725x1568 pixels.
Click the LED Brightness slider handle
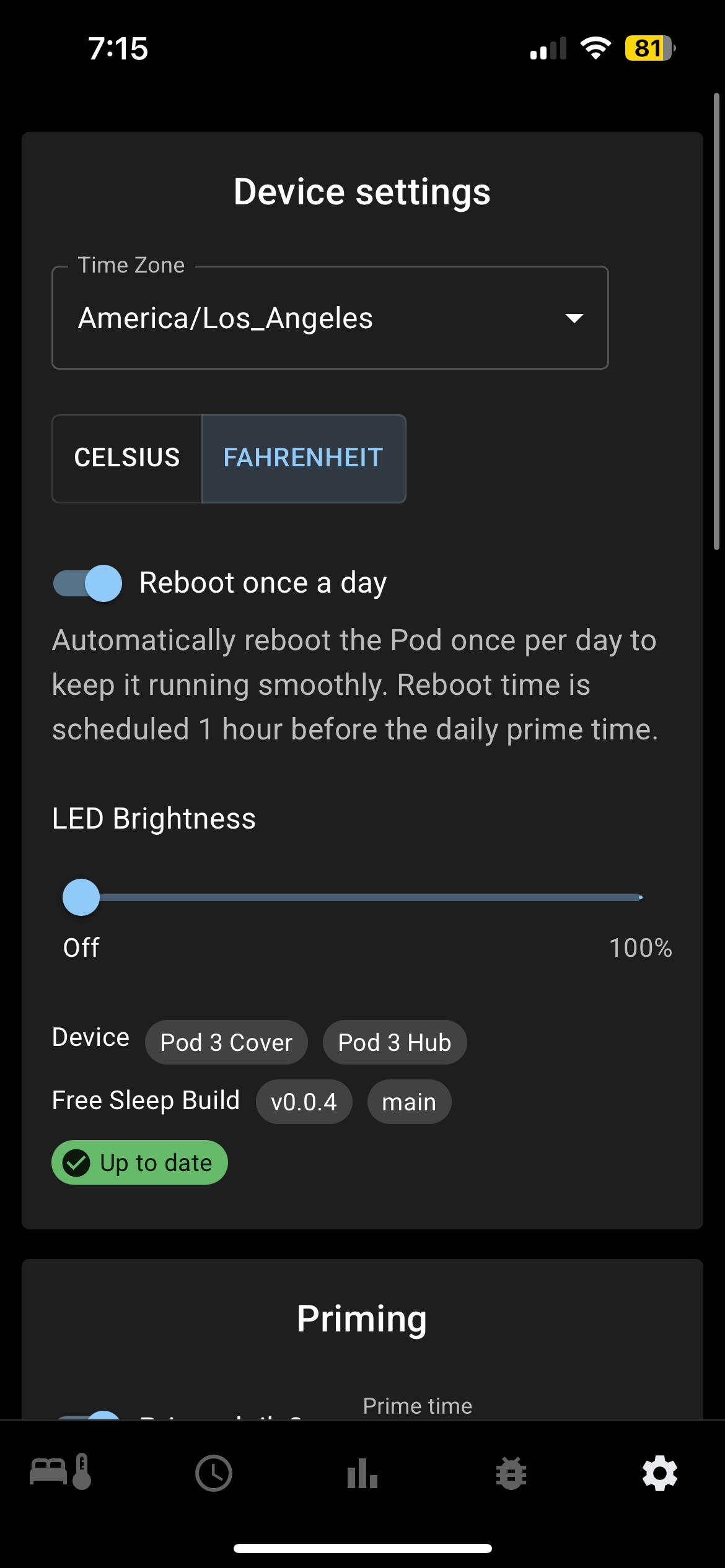pyautogui.click(x=81, y=897)
